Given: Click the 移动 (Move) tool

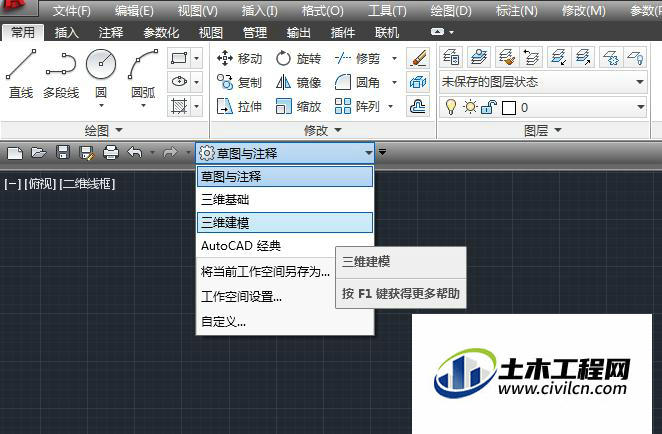Looking at the screenshot, I should [239, 58].
